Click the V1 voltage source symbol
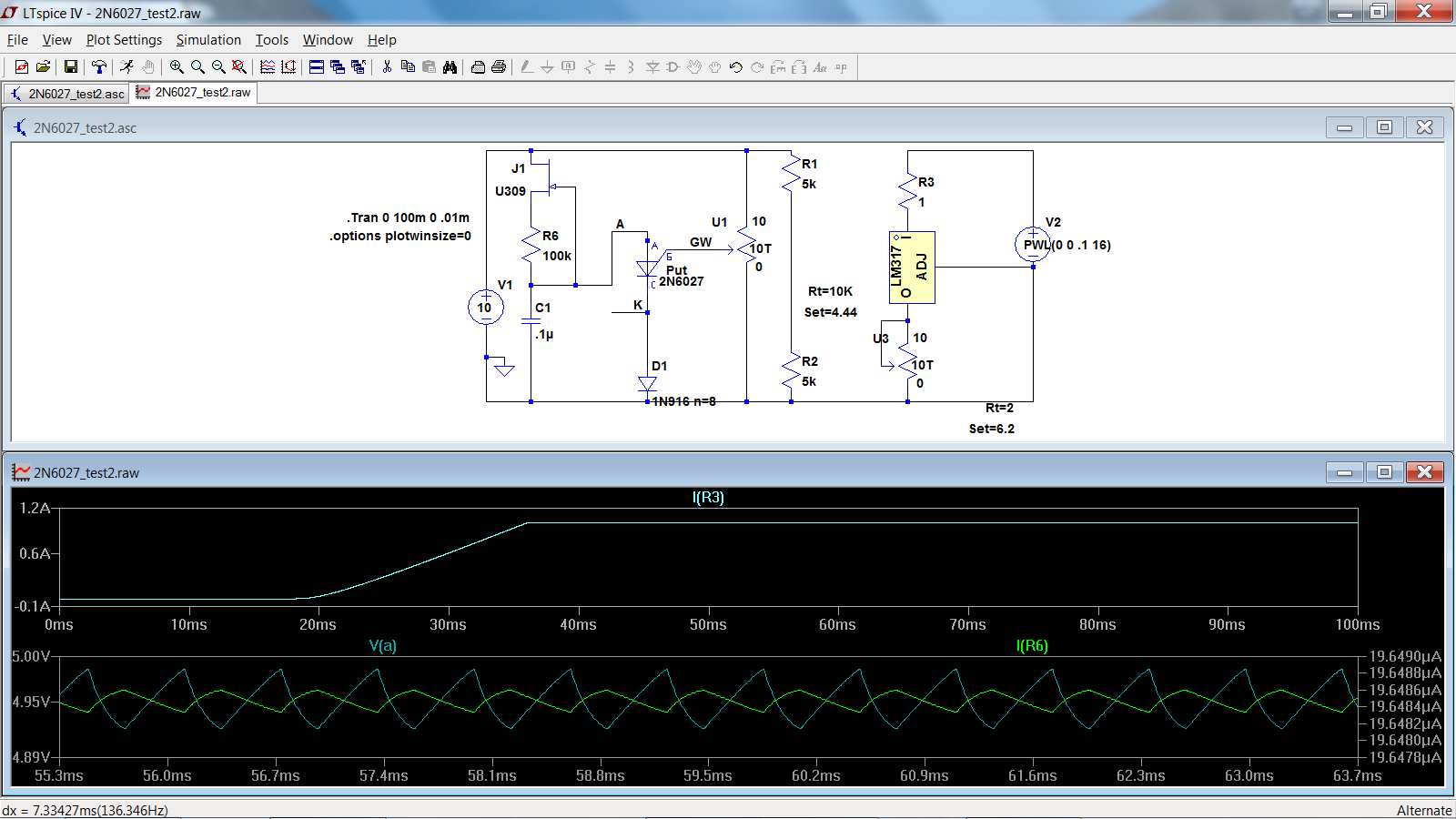The width and height of the screenshot is (1456, 819). coord(485,308)
